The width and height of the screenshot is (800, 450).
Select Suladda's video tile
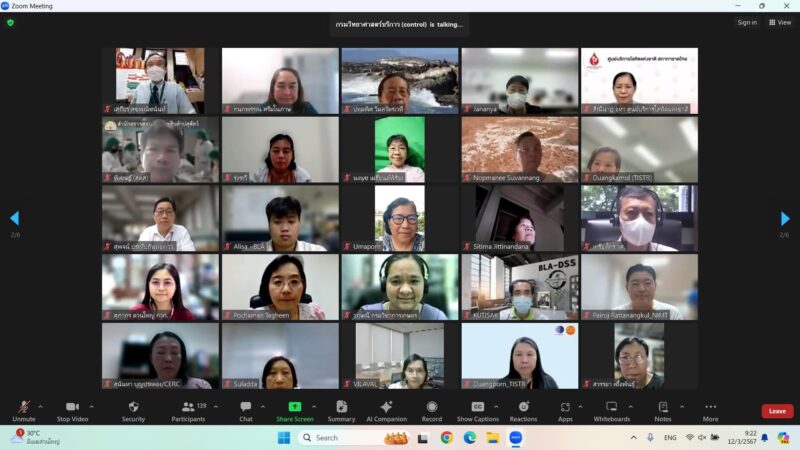point(280,356)
